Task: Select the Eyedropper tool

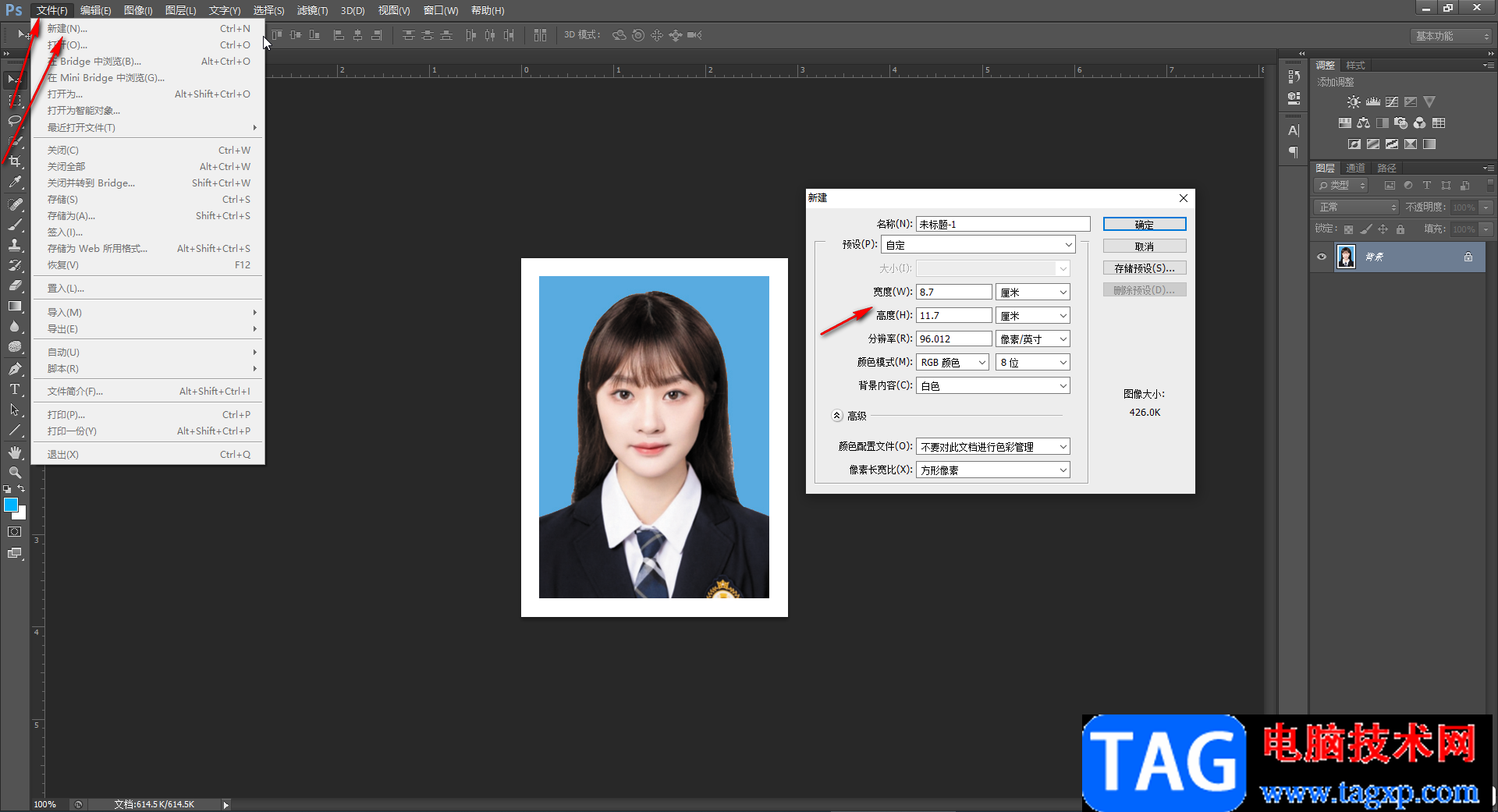Action: tap(15, 183)
